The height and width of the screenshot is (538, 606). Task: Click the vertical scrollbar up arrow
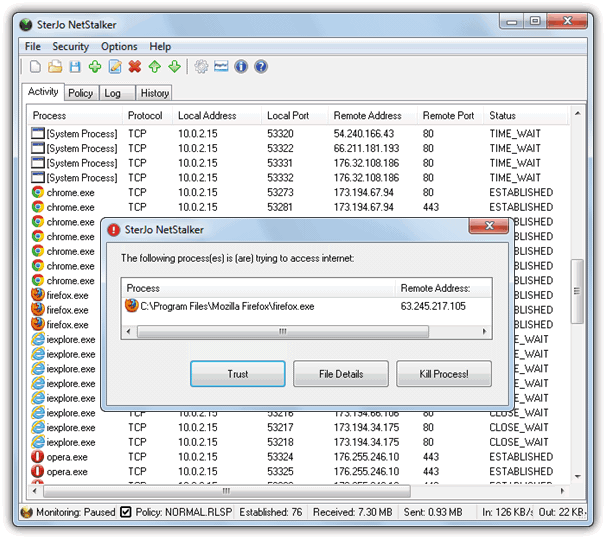point(577,114)
